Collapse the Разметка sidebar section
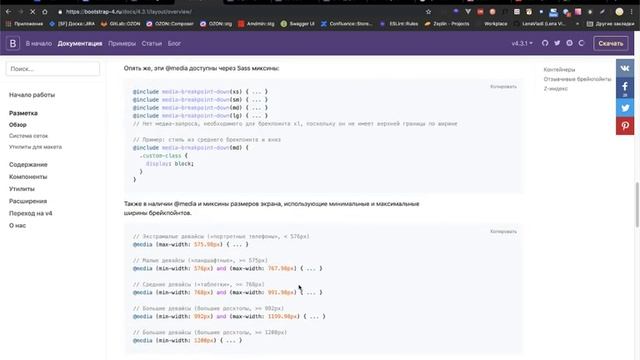 (23, 113)
